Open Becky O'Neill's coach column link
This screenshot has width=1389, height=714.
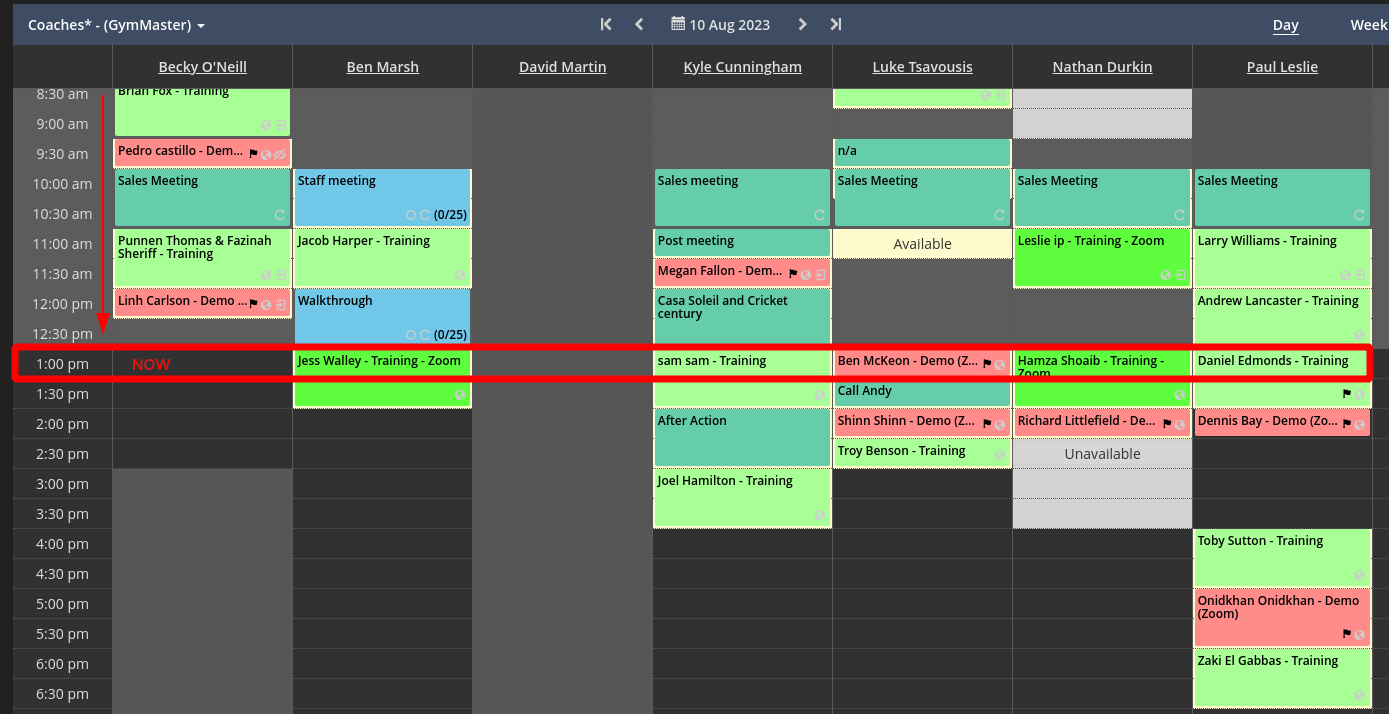[202, 67]
